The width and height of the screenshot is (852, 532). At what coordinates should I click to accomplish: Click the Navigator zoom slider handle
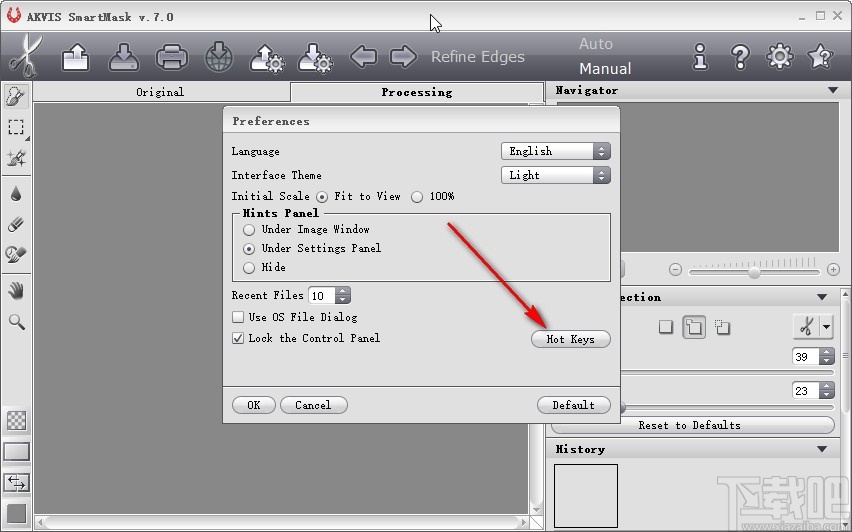pos(754,271)
